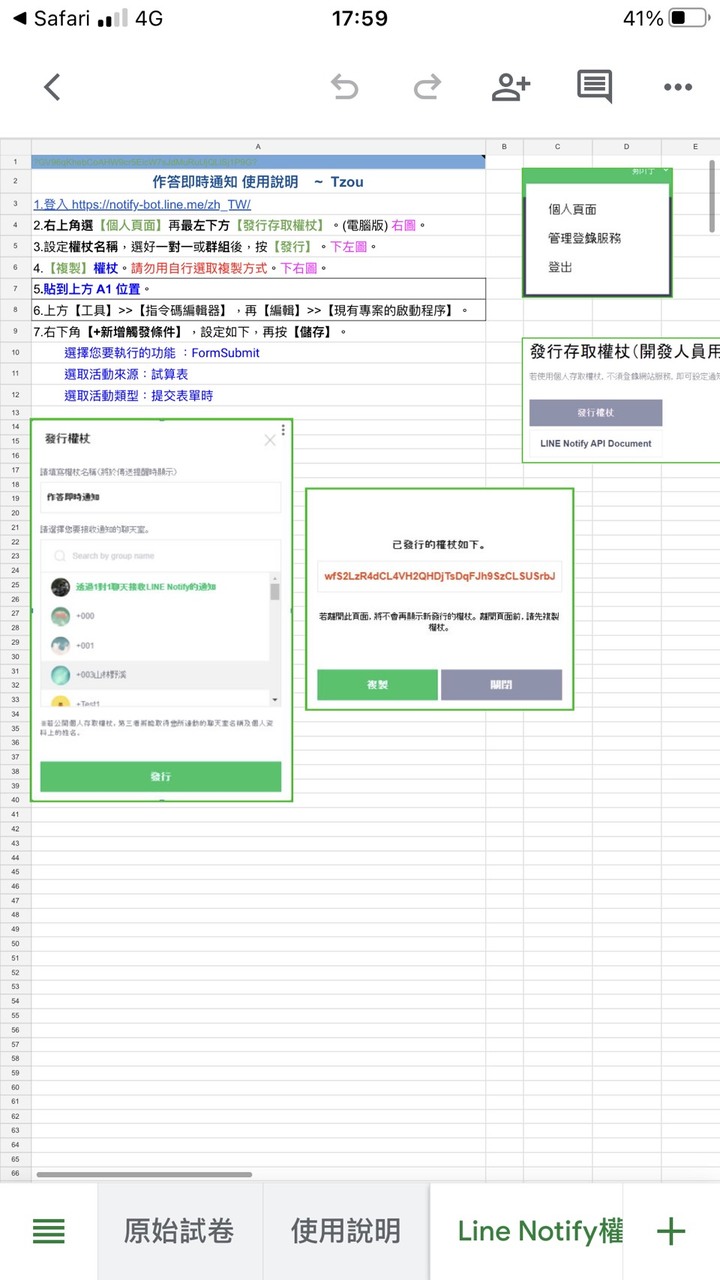Screen dimensions: 720x1280
Task: Select the column C header
Action: (x=557, y=146)
